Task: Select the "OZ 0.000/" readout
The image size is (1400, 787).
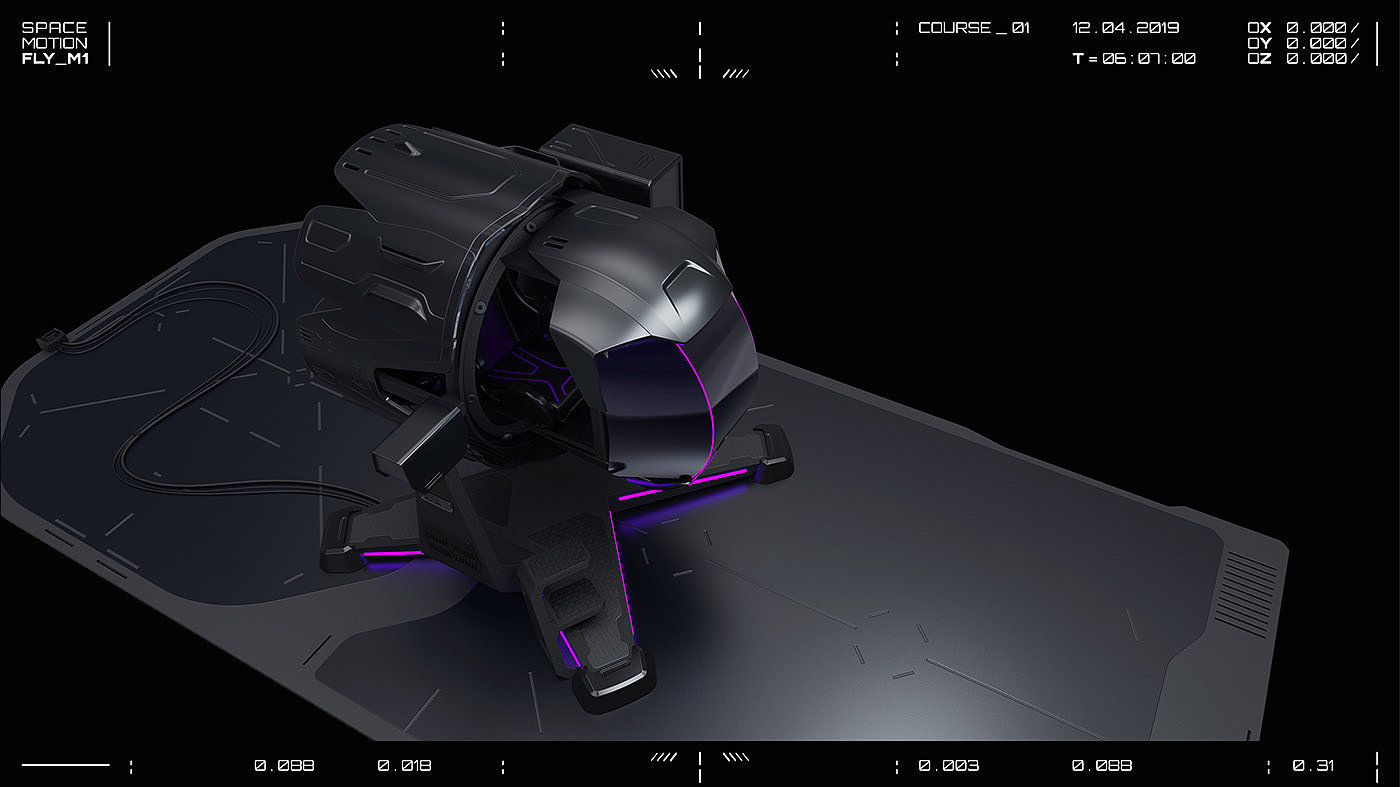Action: tap(1303, 58)
